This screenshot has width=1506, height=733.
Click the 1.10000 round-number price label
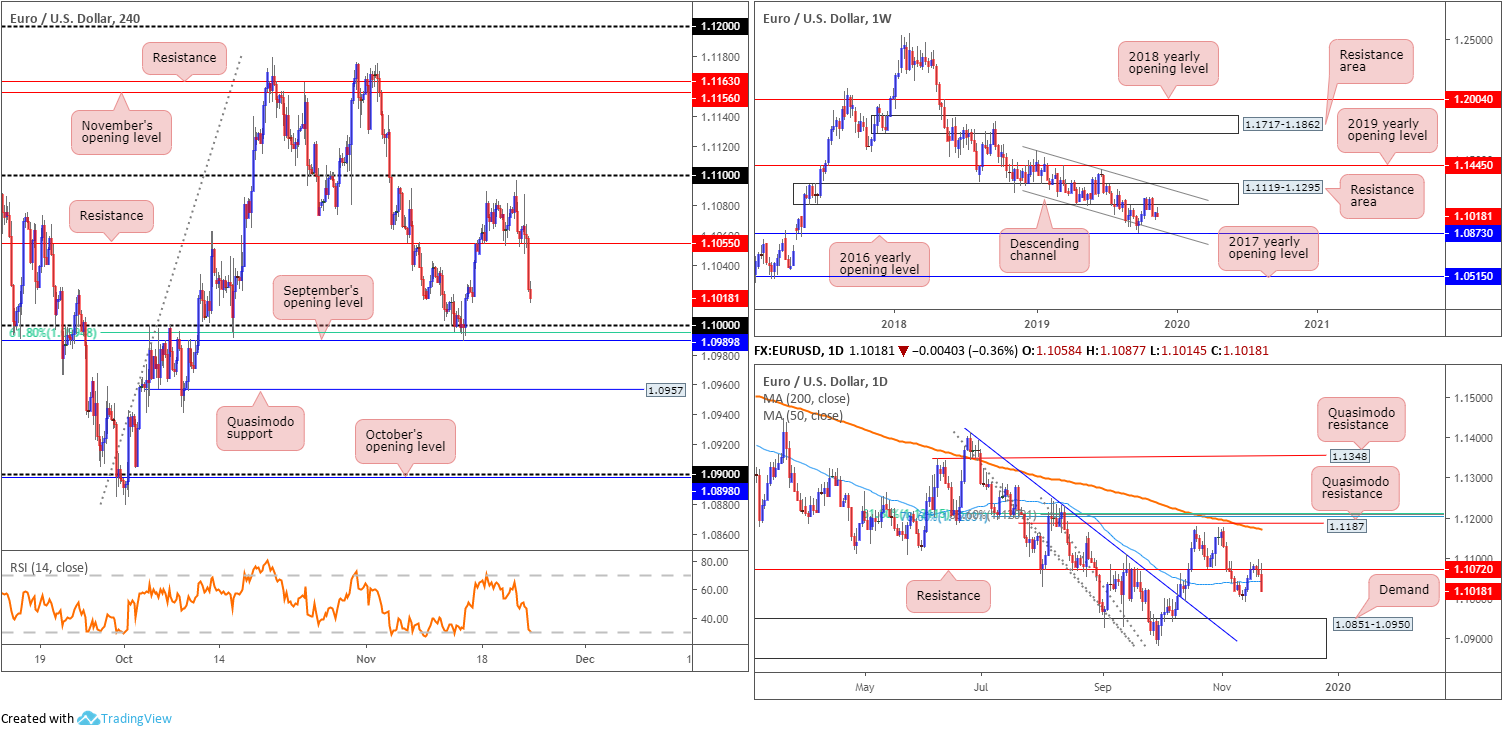click(719, 325)
